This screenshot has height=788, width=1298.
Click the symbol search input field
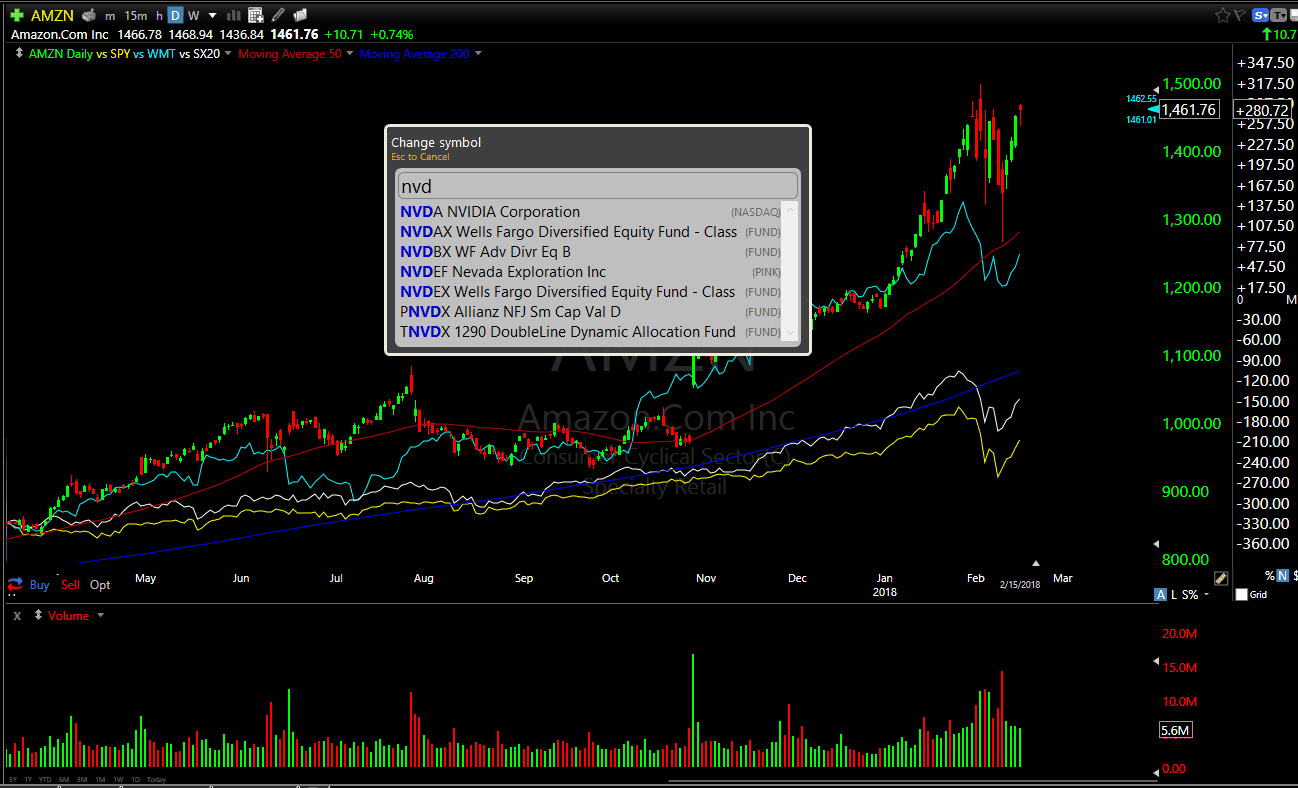click(x=597, y=186)
